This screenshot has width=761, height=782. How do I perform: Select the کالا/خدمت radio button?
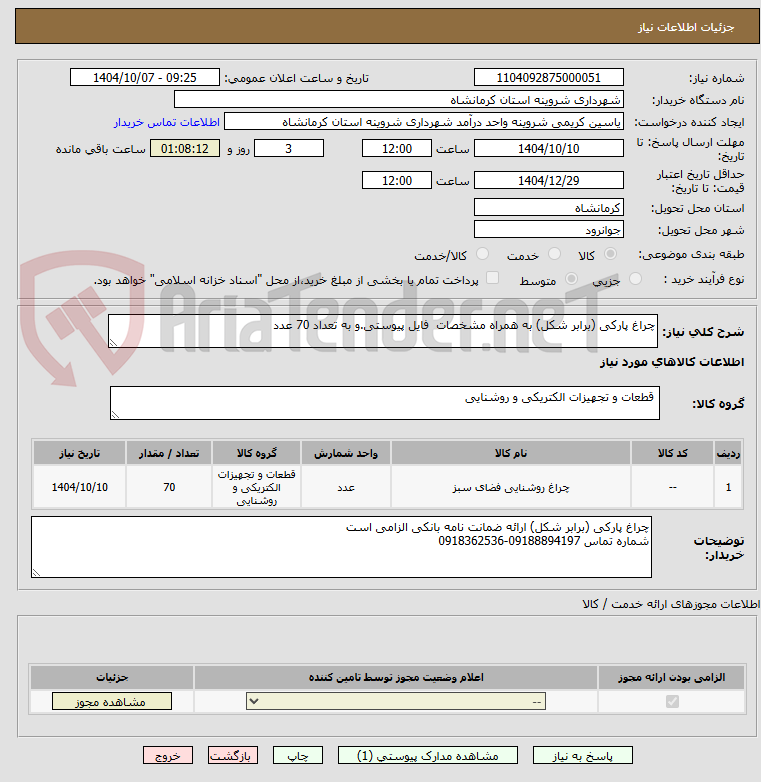pos(482,254)
